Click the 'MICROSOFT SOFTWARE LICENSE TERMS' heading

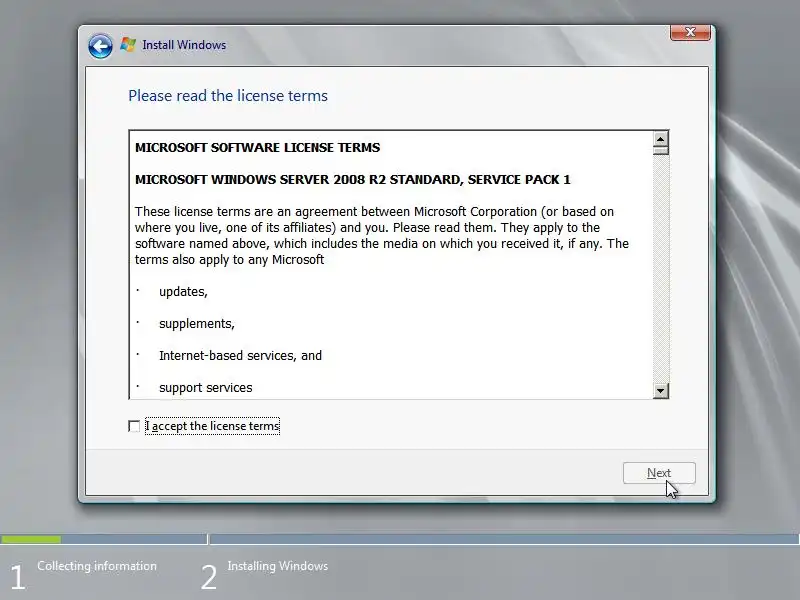coord(258,147)
